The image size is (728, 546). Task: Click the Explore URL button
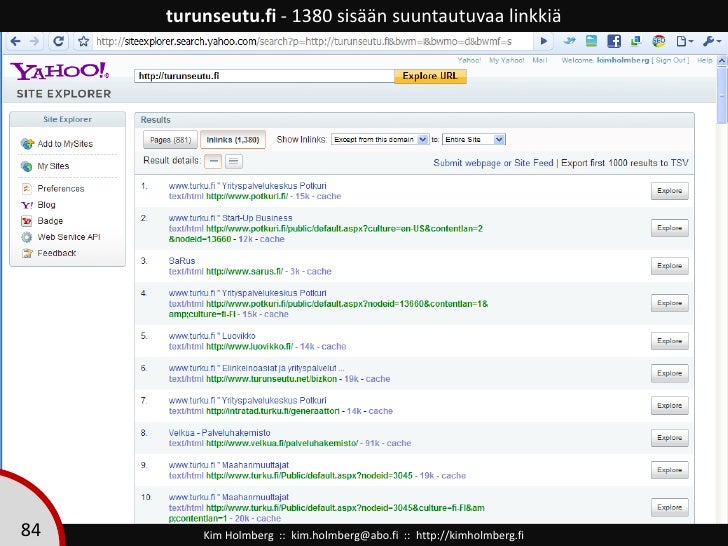pyautogui.click(x=430, y=76)
